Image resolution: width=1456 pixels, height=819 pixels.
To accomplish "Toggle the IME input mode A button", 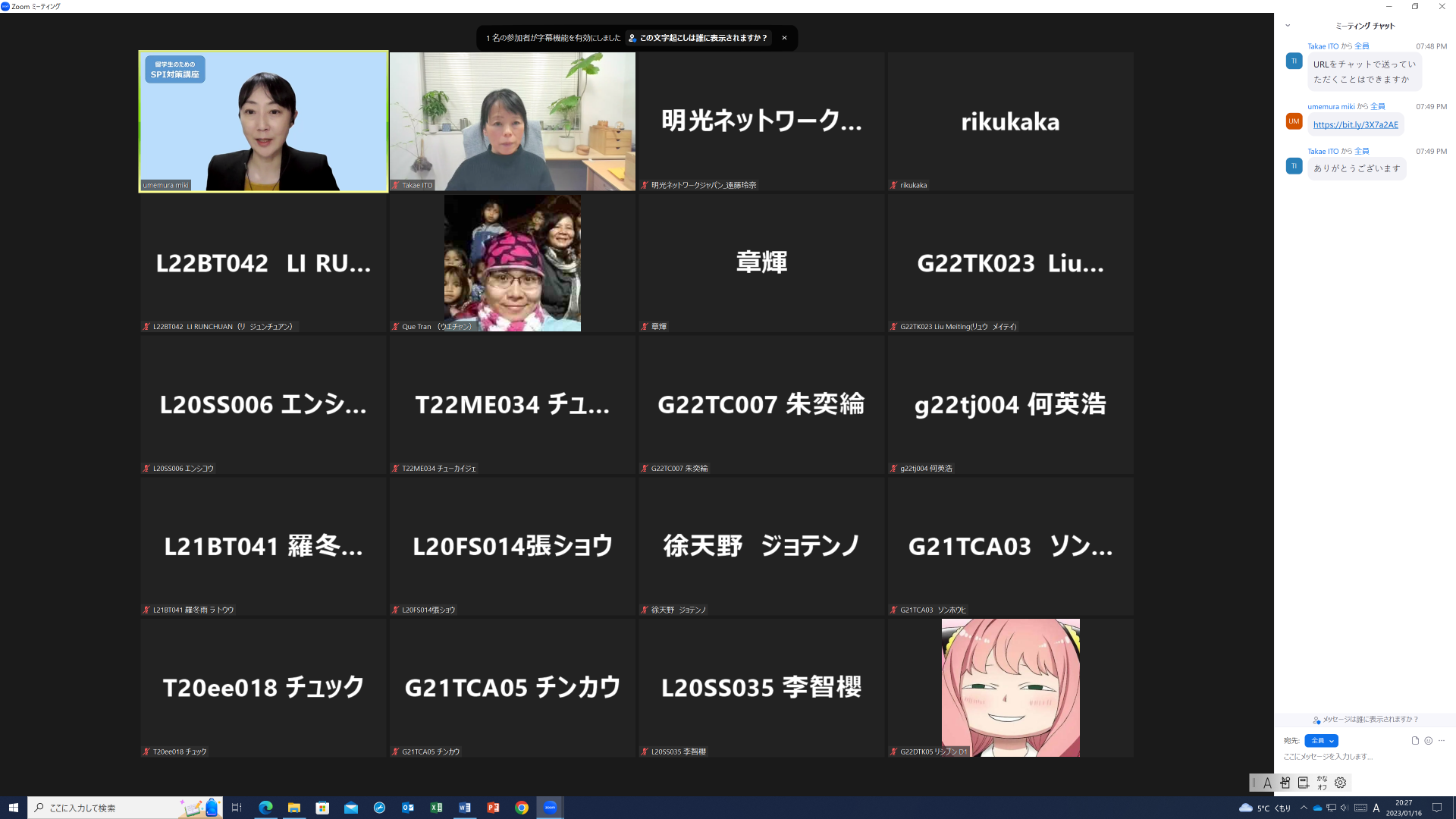I will pos(1267,783).
